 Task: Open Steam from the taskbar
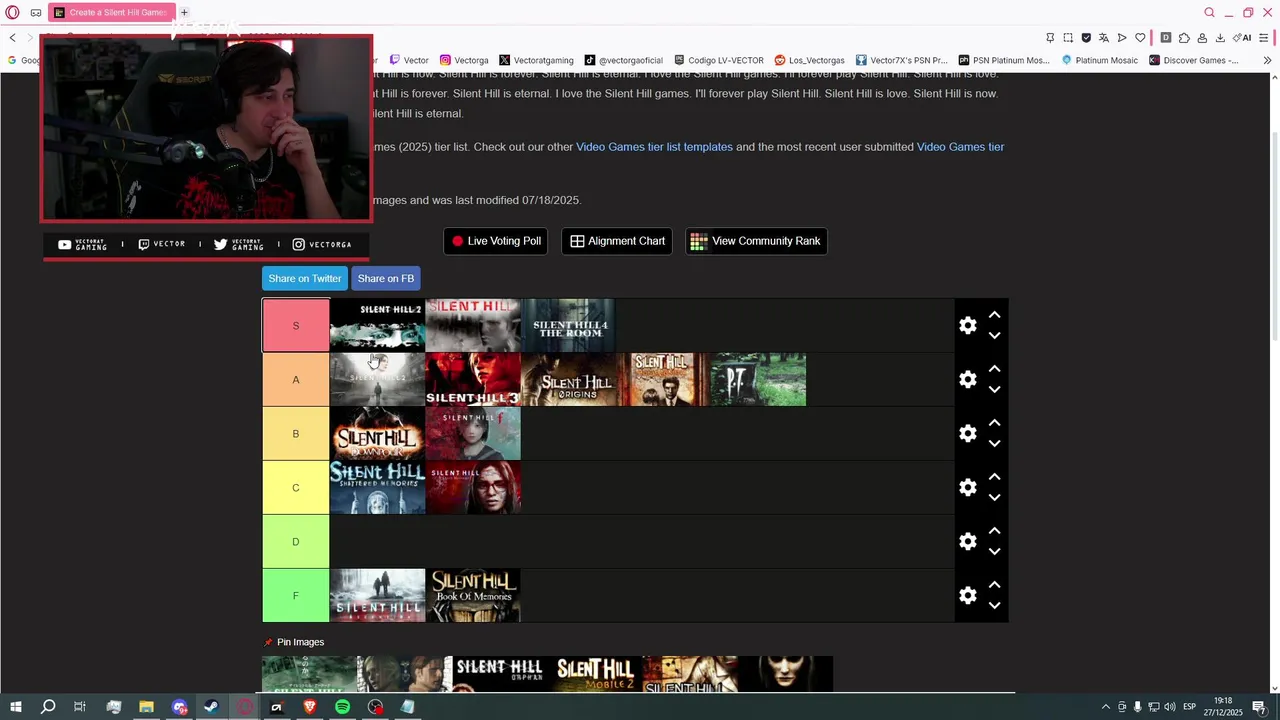[x=211, y=707]
